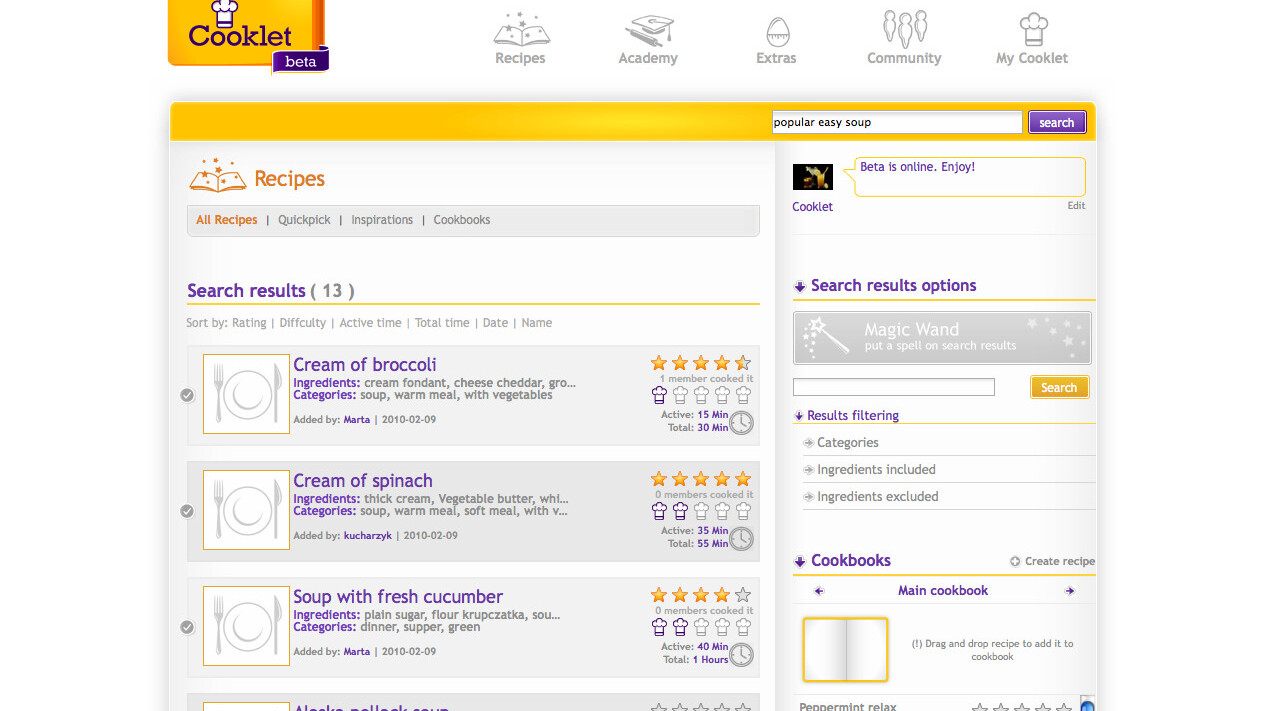Toggle the checkmark beside Cream of spinach
The height and width of the screenshot is (711, 1264).
187,511
